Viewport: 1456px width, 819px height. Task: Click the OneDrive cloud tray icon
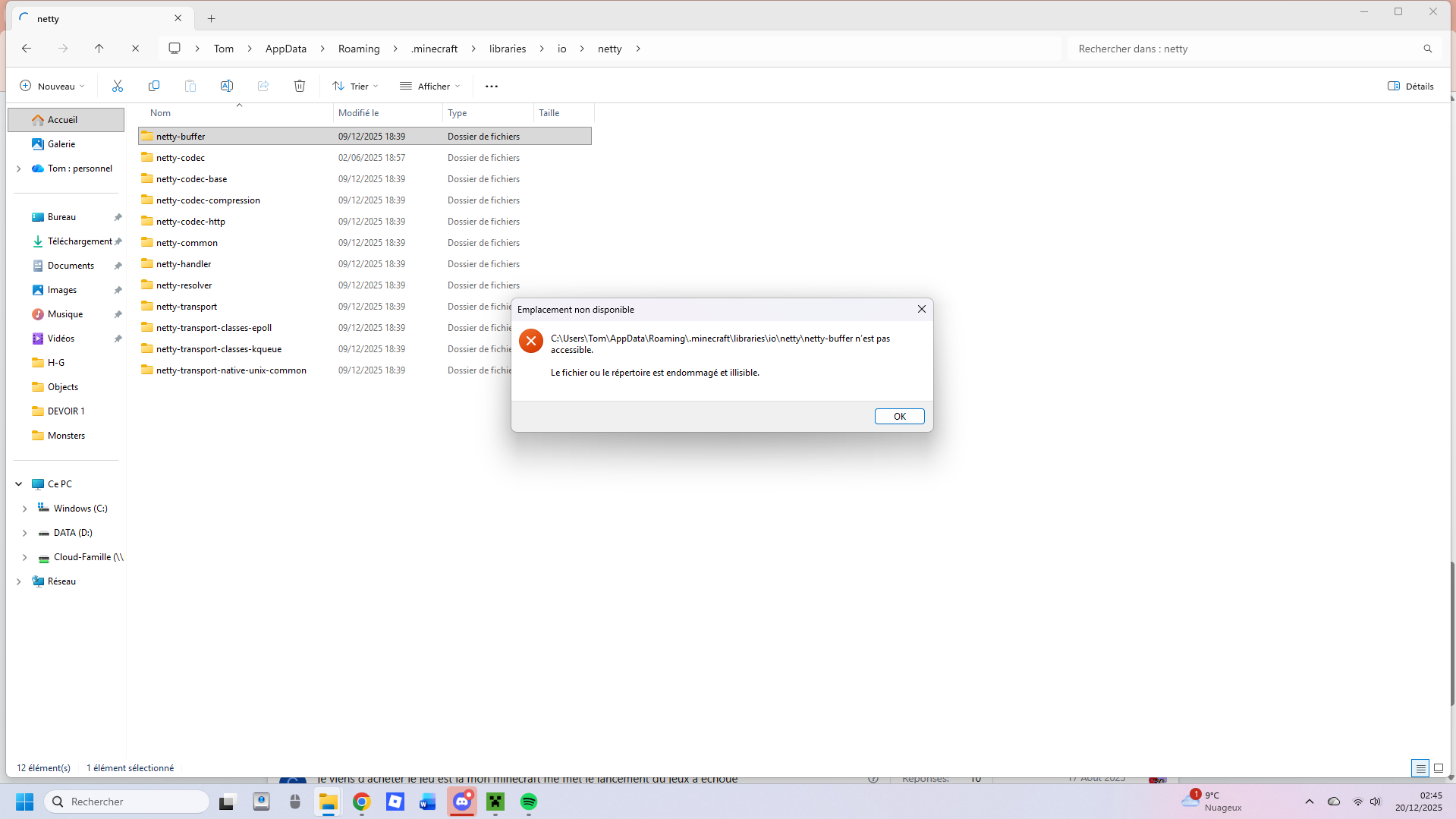(x=1334, y=802)
